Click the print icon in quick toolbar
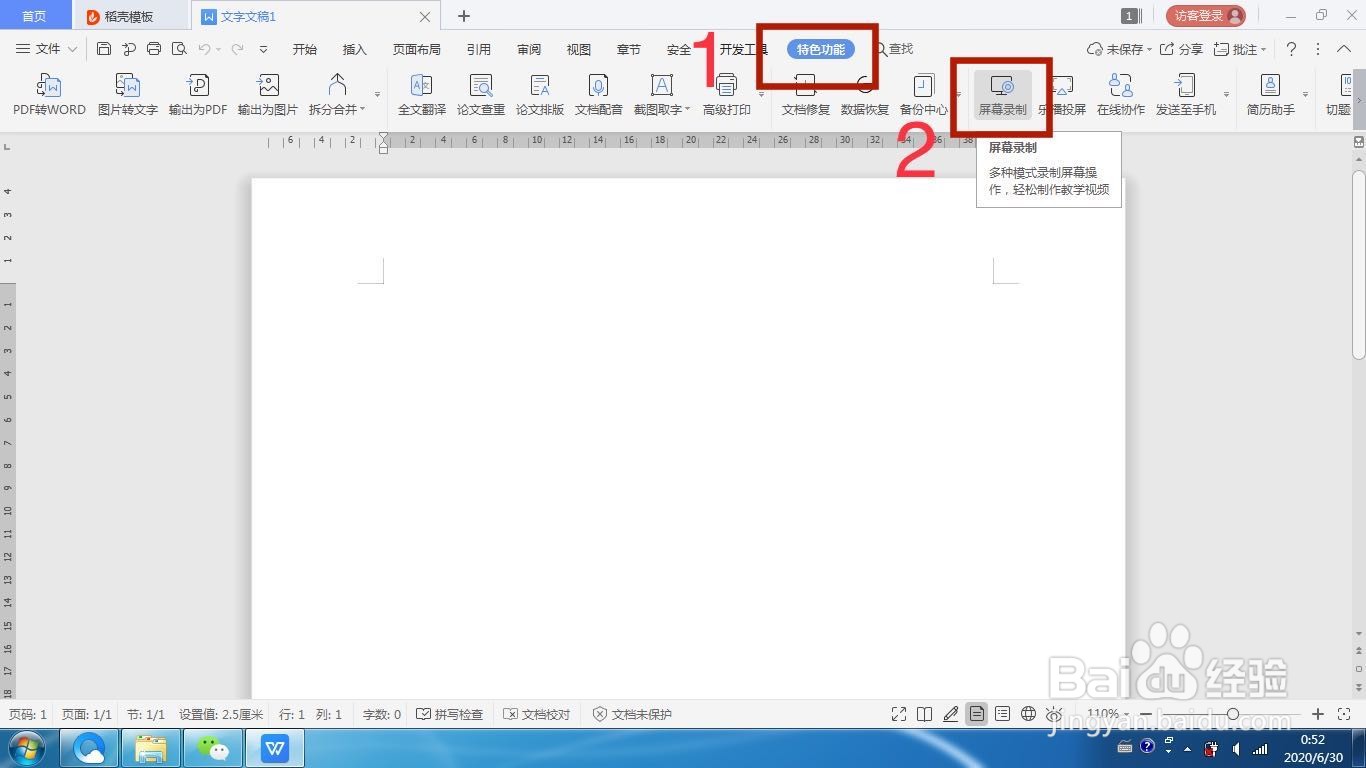 pos(154,49)
